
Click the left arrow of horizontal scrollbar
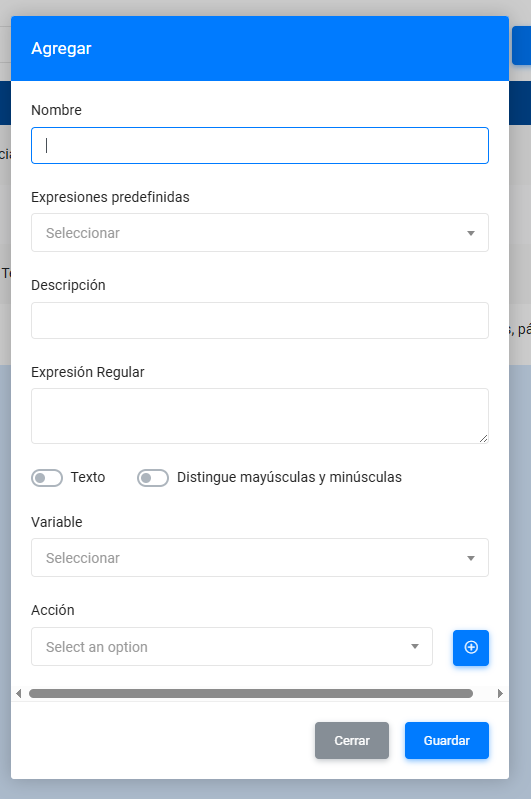(x=19, y=693)
